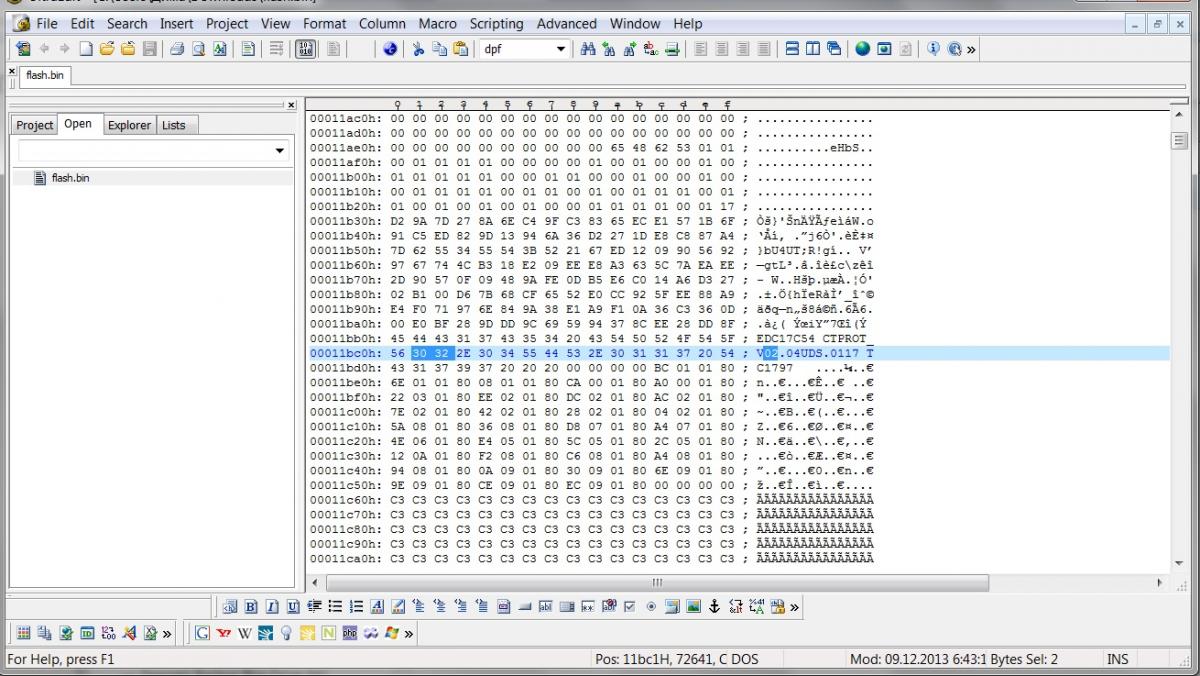Viewport: 1200px width, 676px height.
Task: Open the Advanced menu
Action: (x=566, y=23)
